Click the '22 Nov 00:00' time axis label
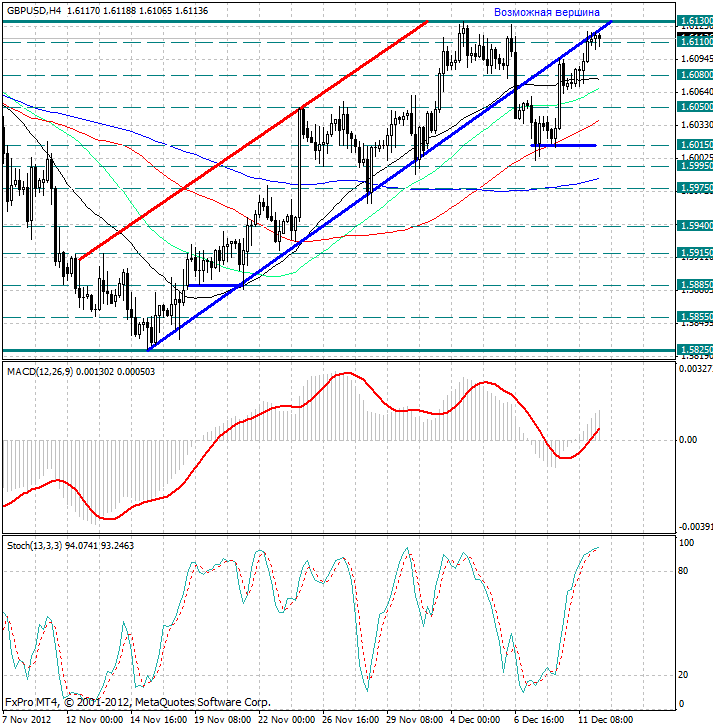Viewport: 713px width, 727px height. click(x=286, y=719)
